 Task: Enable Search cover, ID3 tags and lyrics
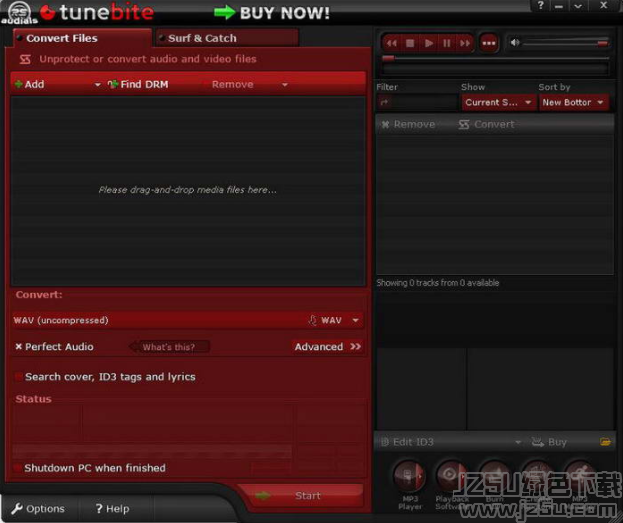[x=105, y=377]
